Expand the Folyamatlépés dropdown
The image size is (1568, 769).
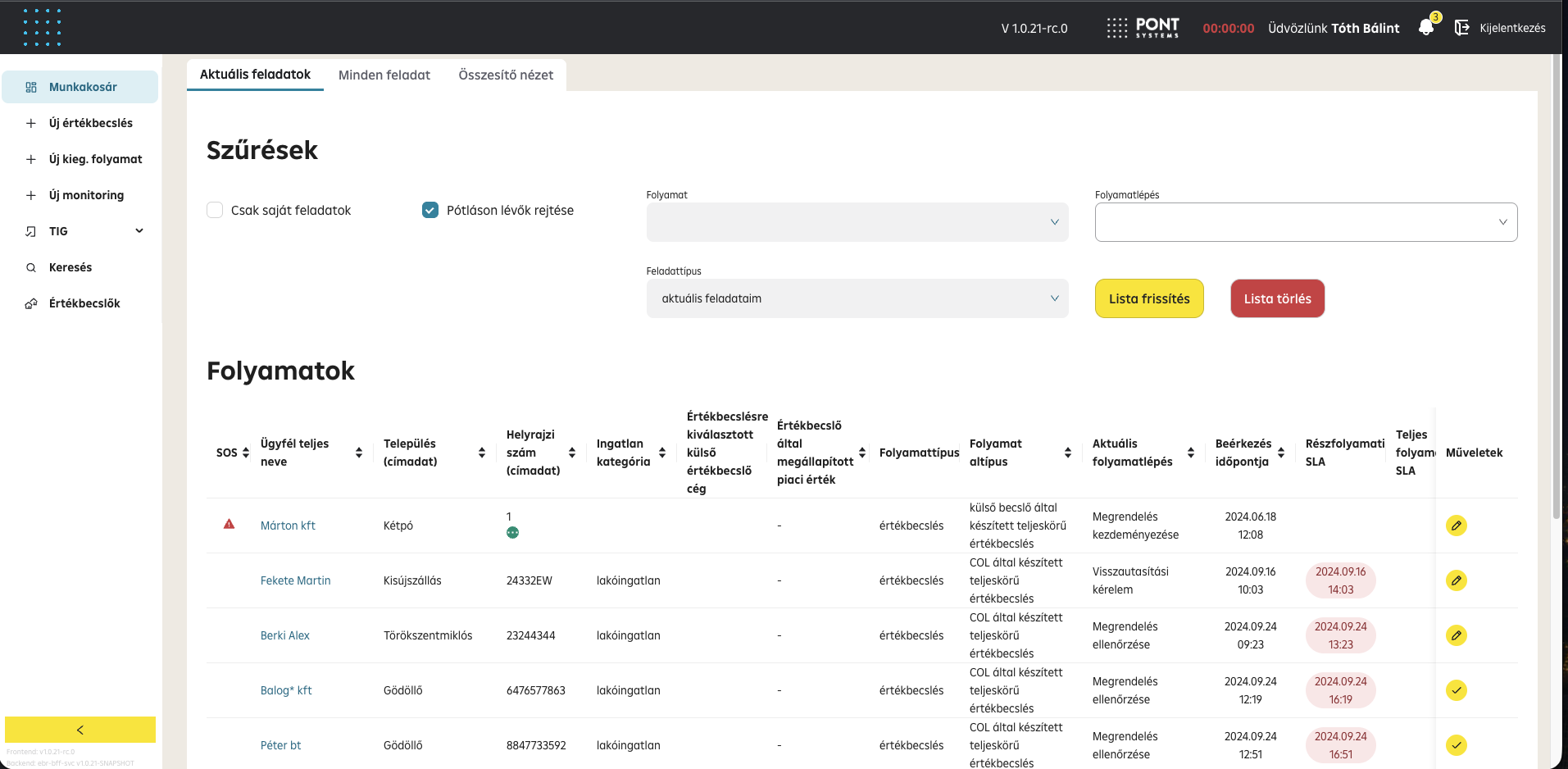click(x=1305, y=222)
